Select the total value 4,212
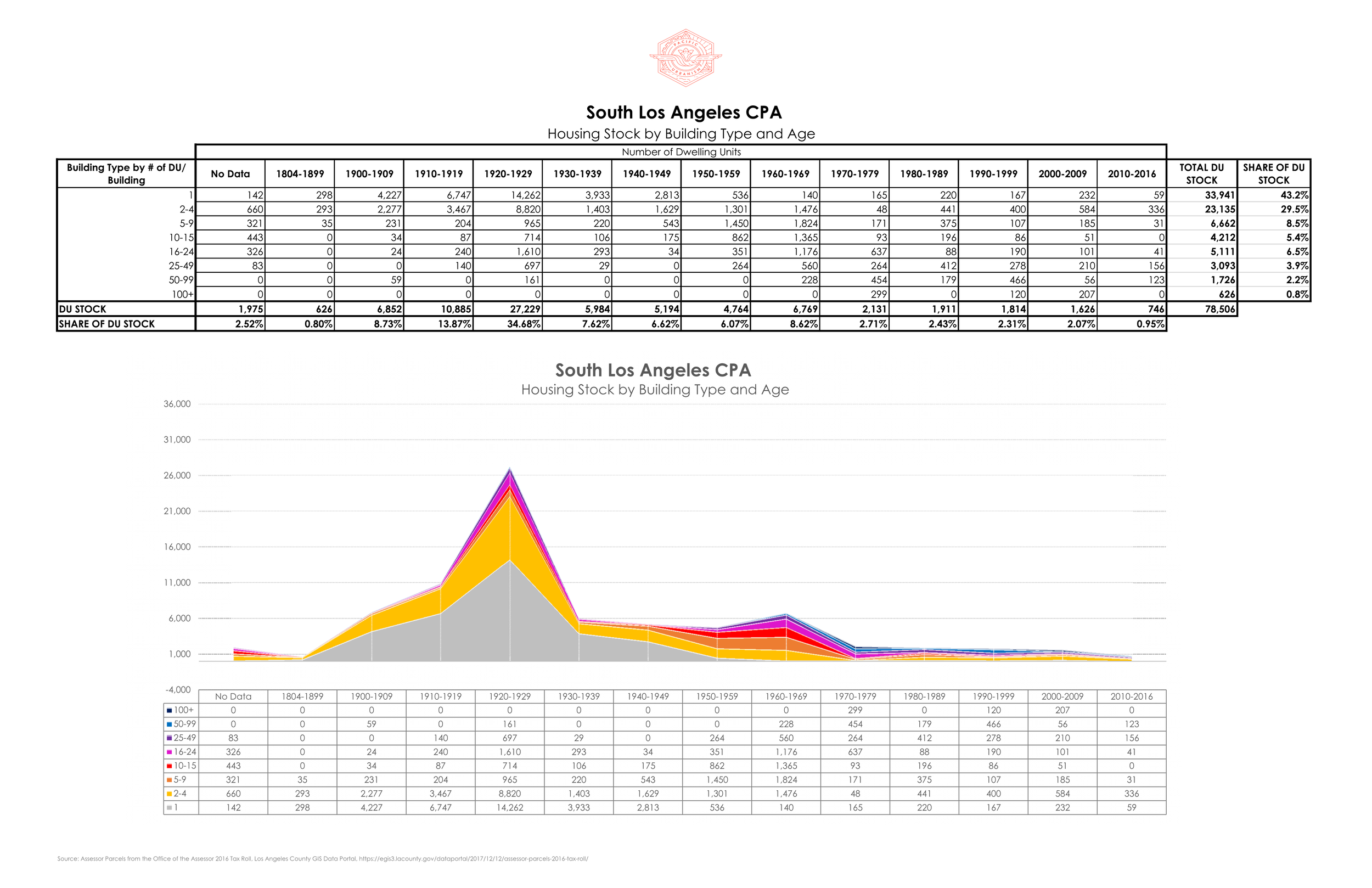The image size is (1372, 888). tap(1222, 238)
